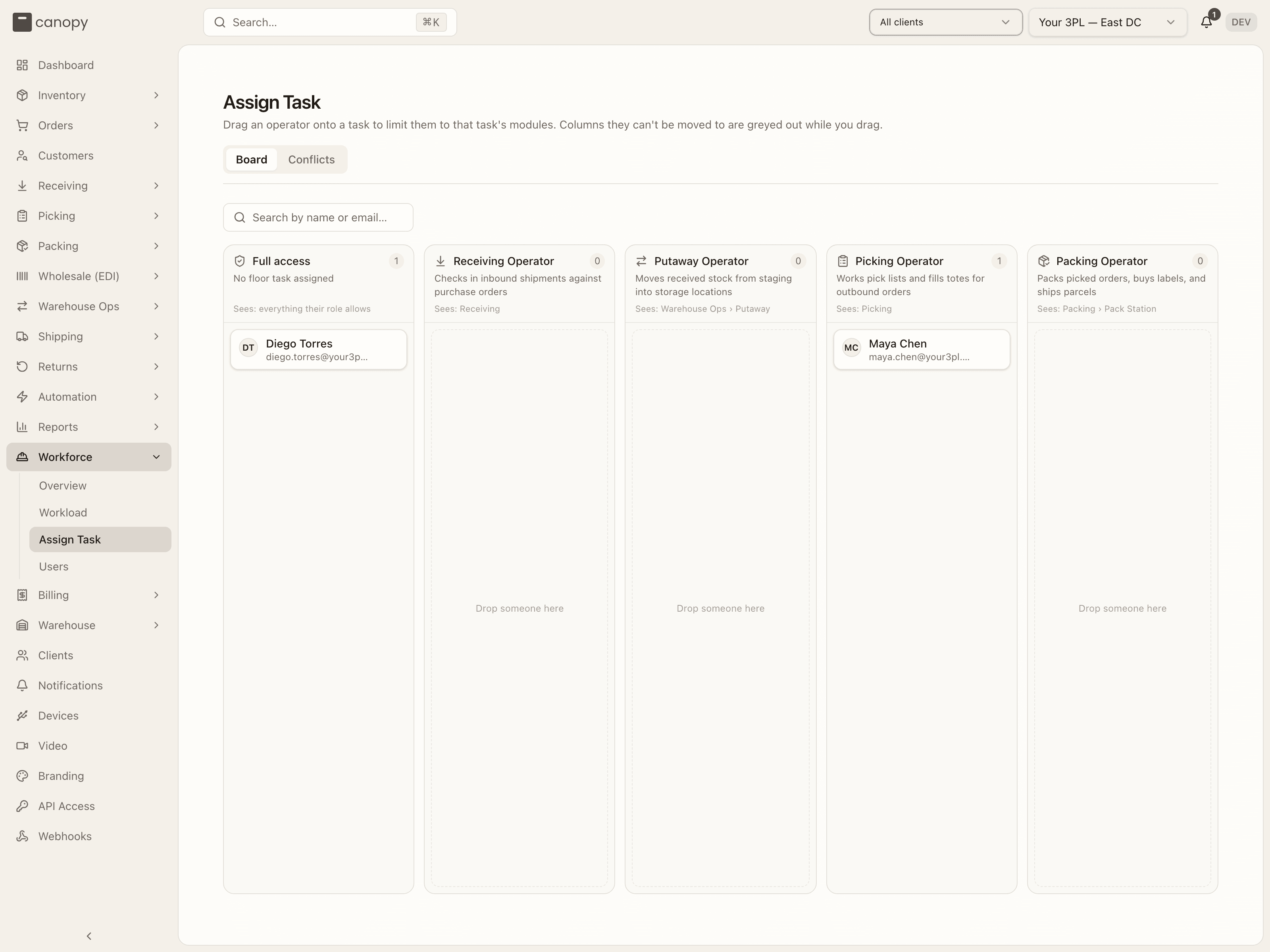Expand the Warehouse Ops chevron

click(x=156, y=307)
